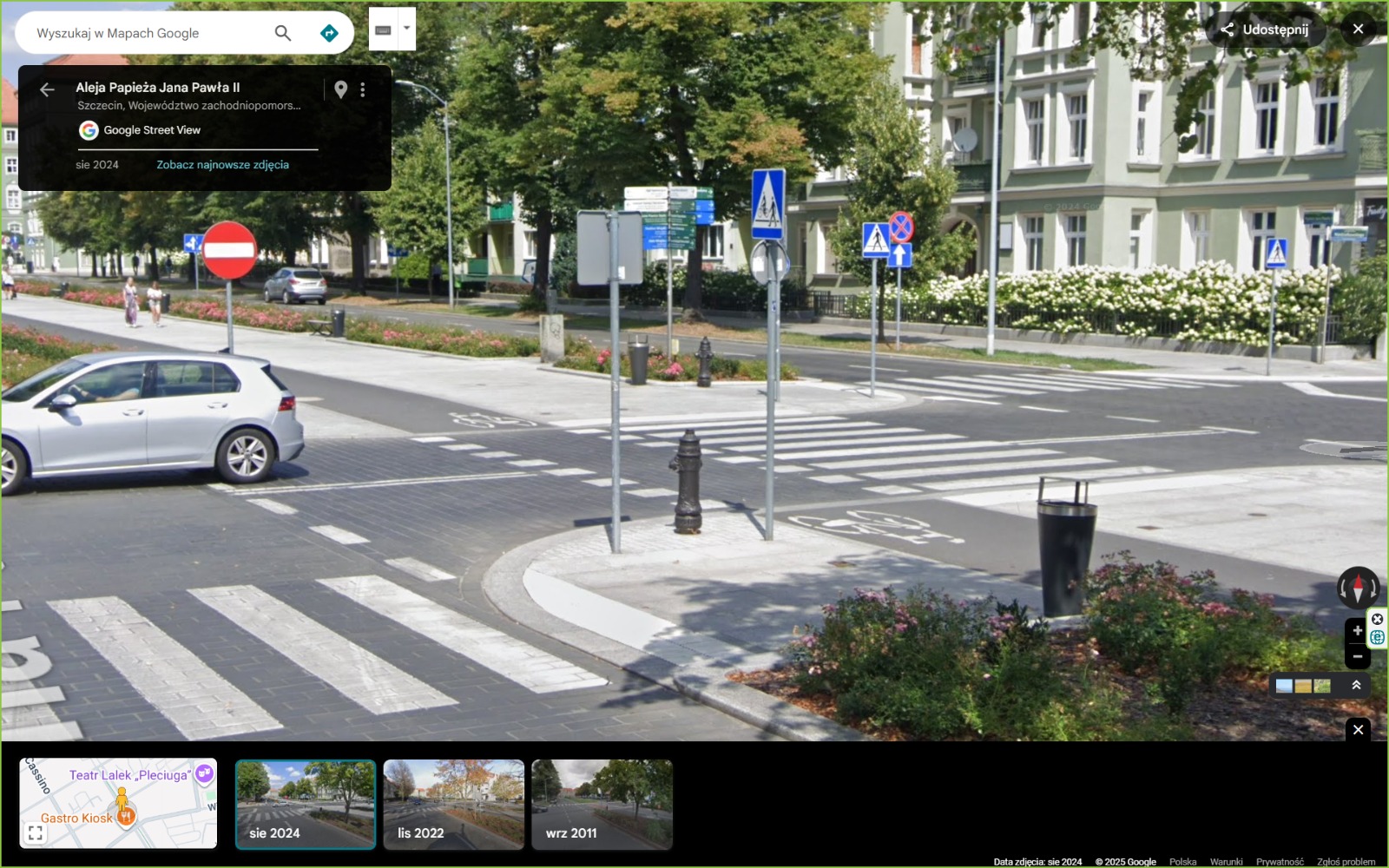Open the Zgłoś problem footer link

1346,862
